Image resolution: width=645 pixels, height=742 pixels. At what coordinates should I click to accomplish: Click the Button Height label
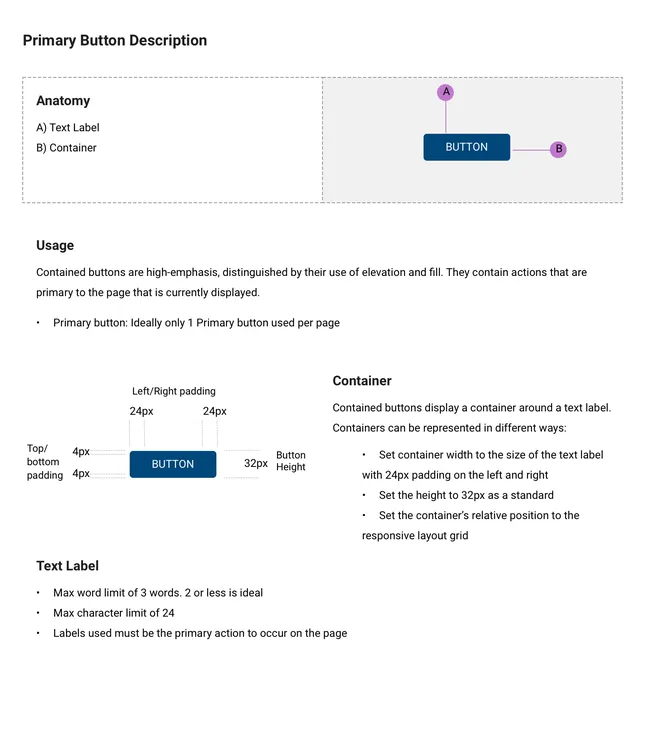click(291, 461)
